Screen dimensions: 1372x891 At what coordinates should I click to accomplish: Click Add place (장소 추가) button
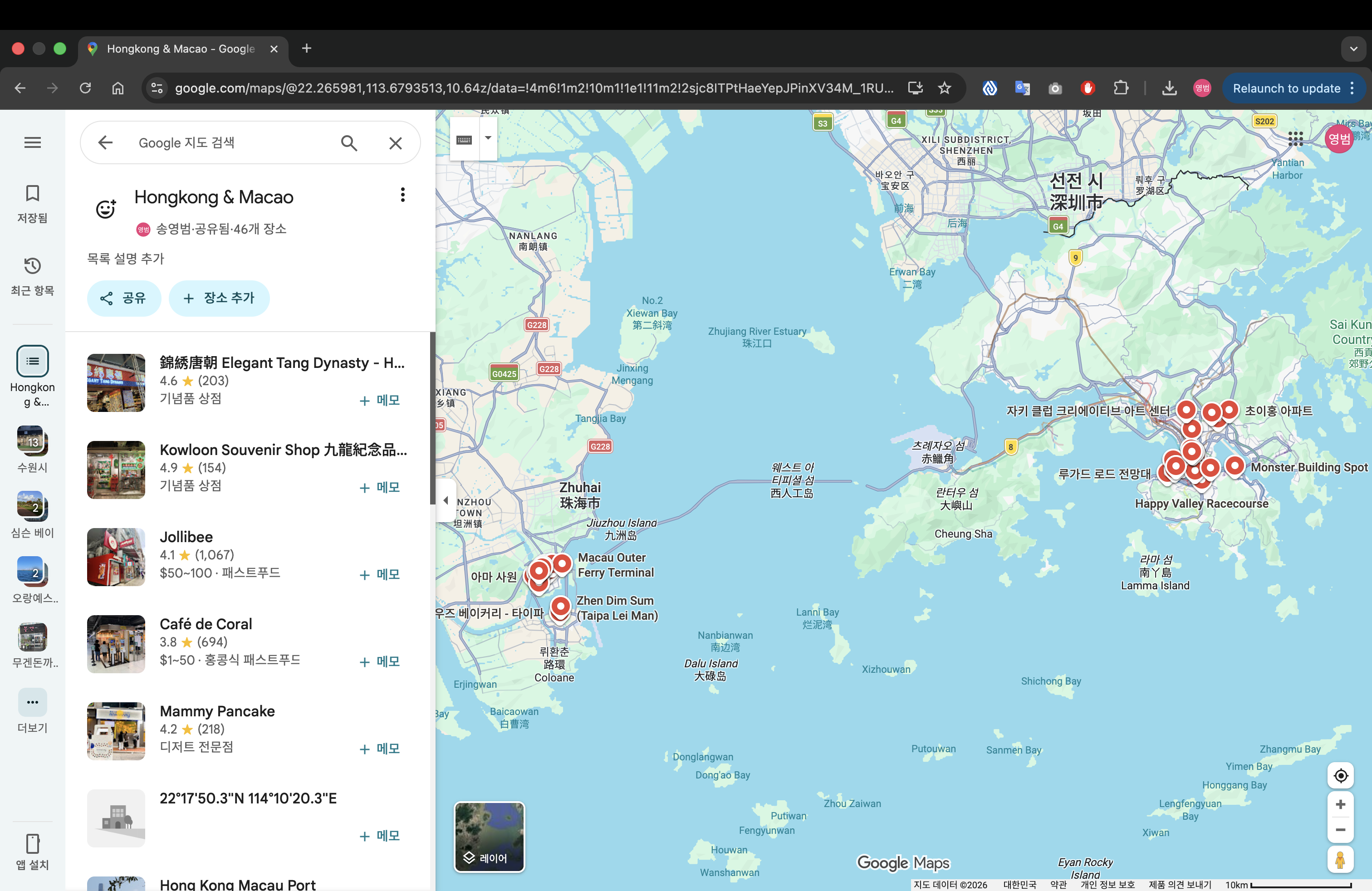point(219,298)
